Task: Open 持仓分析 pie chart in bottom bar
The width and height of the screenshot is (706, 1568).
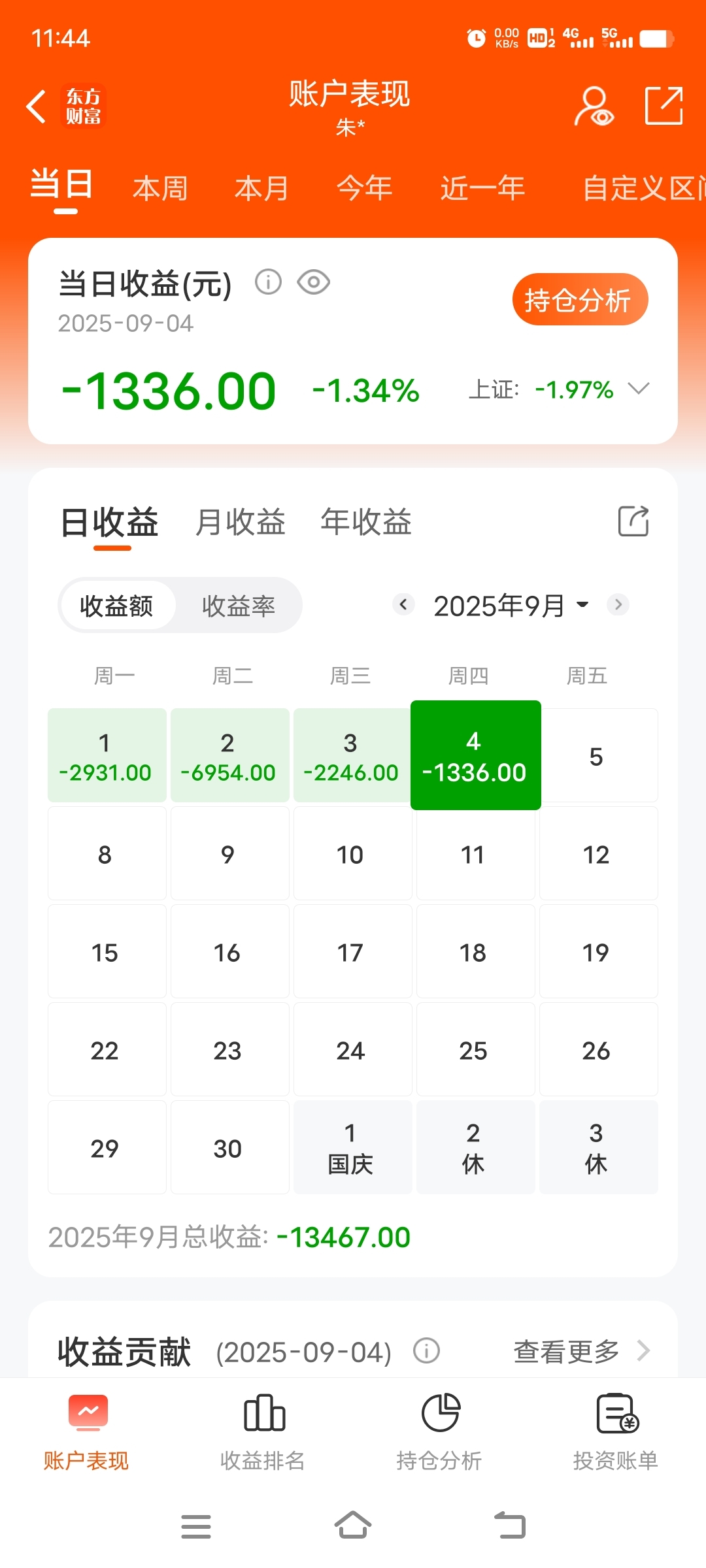Action: click(x=439, y=1432)
